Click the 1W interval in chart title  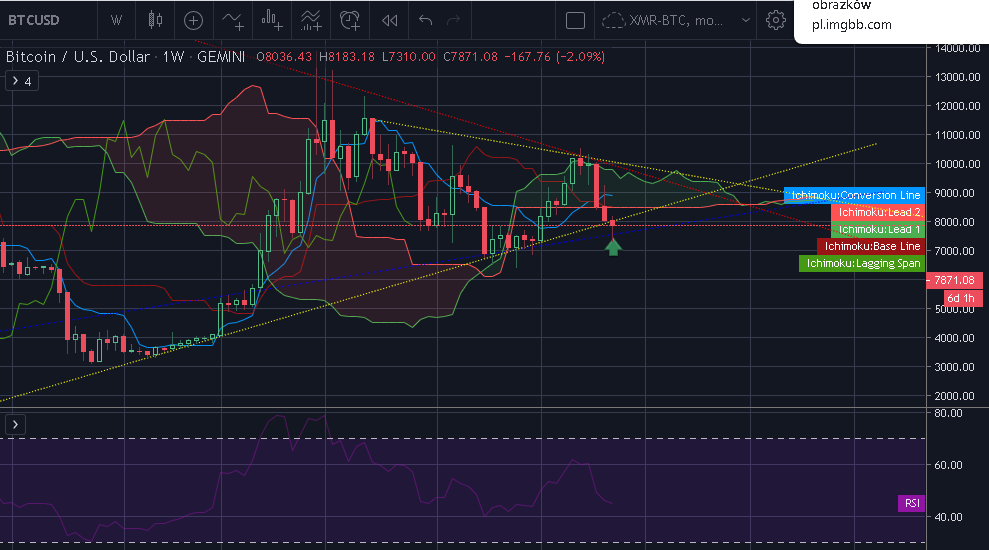coord(173,57)
